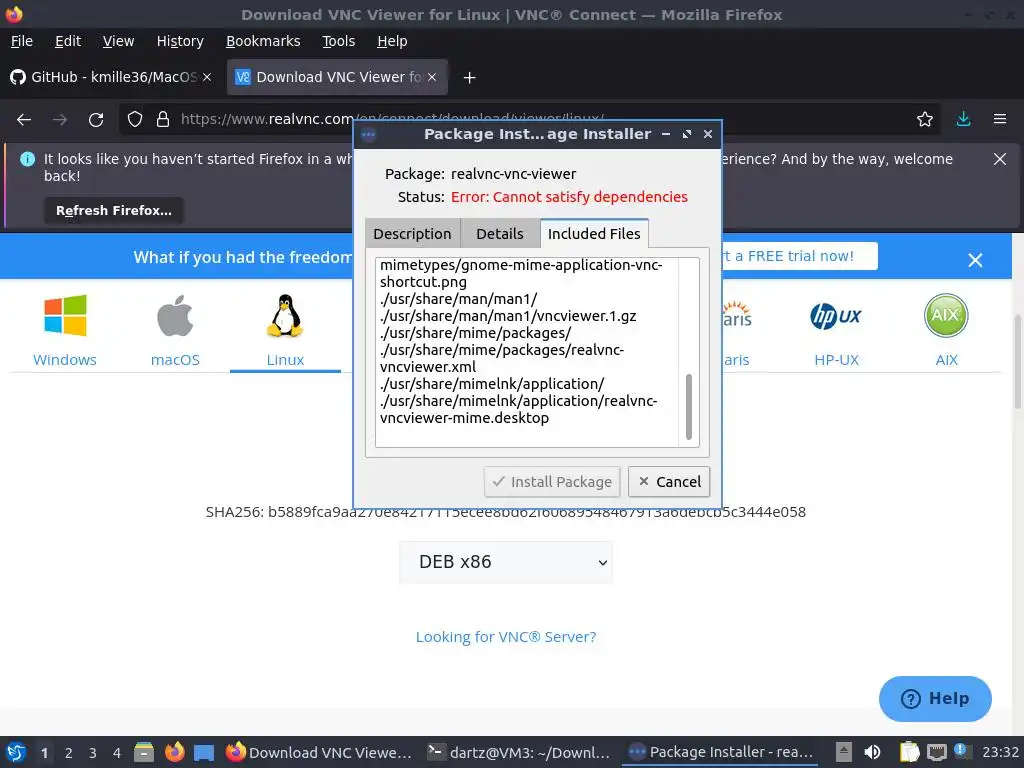Select the AIX platform logo
The height and width of the screenshot is (768, 1024).
coord(946,315)
